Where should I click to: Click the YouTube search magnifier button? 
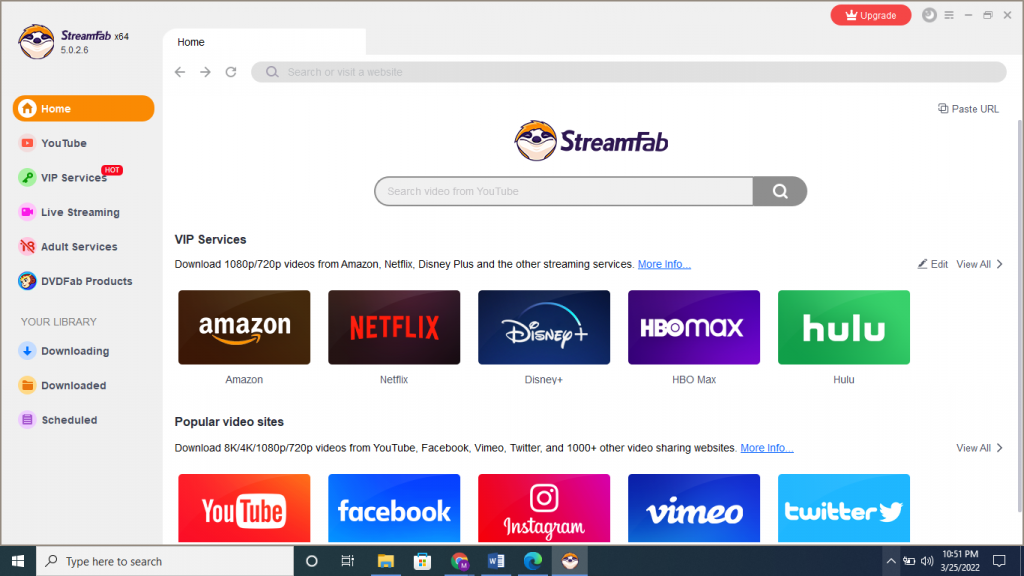click(x=780, y=191)
